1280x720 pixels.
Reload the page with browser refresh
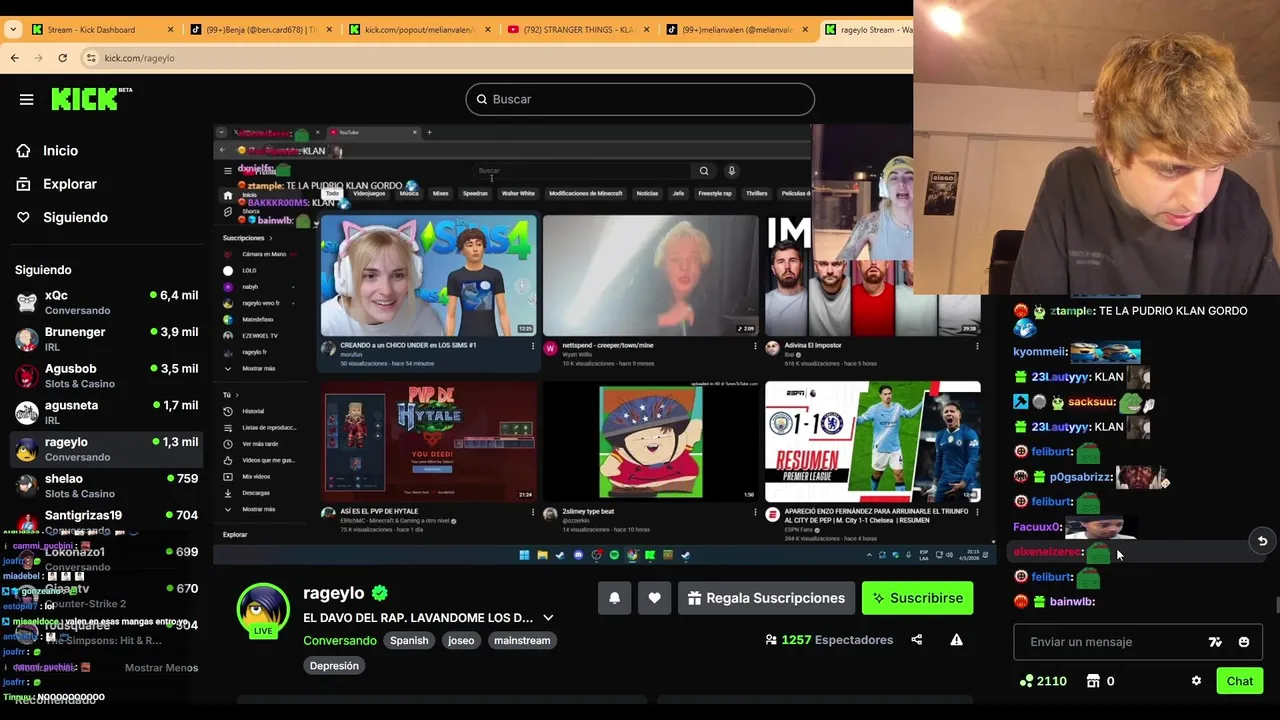63,58
